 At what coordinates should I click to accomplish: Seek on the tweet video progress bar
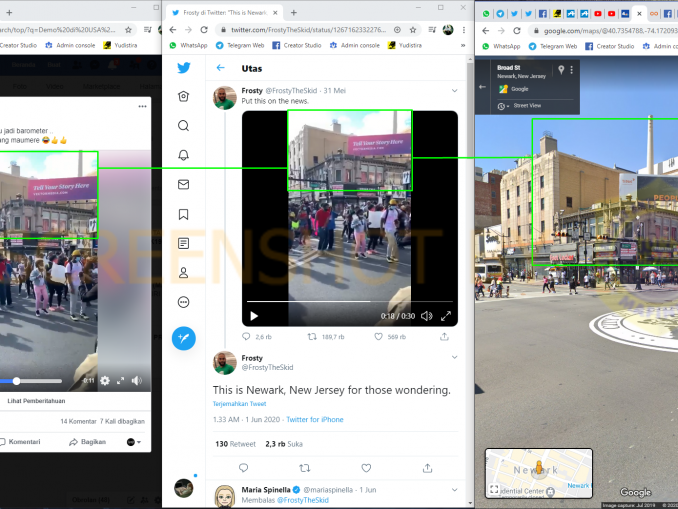pos(349,301)
